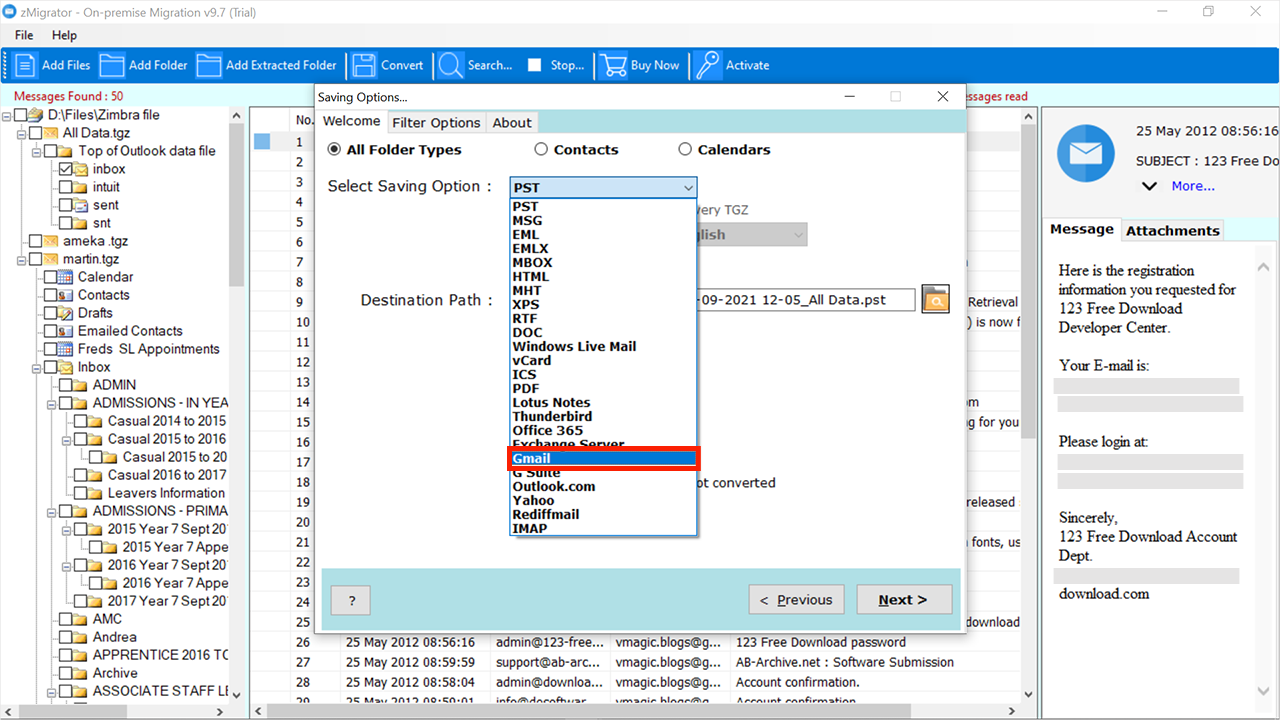Collapse the ADMISSIONS - IN YEA tree node
This screenshot has width=1280, height=720.
52,403
